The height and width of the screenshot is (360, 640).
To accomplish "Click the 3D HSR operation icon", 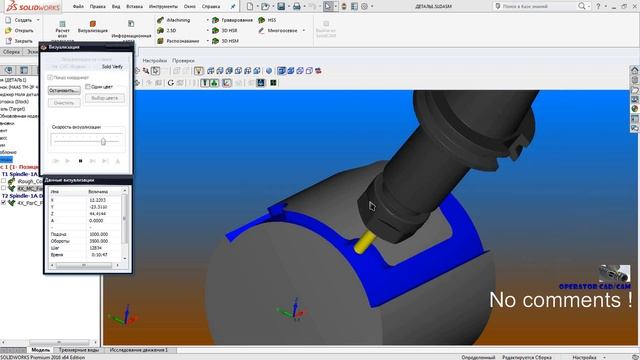I will [x=216, y=30].
